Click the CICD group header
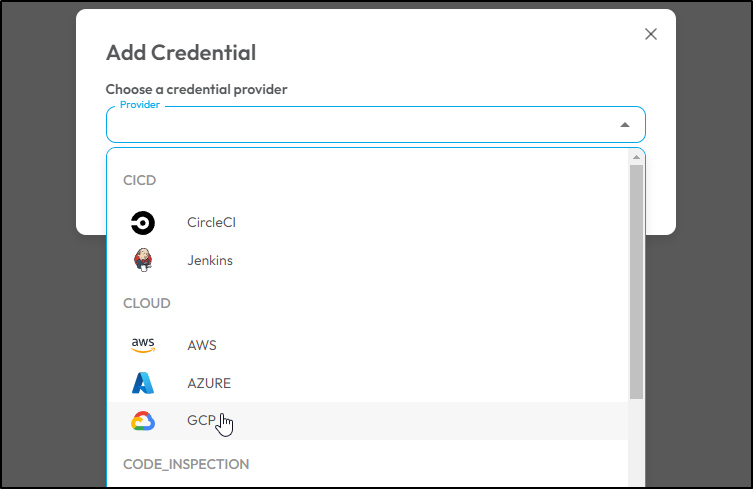The height and width of the screenshot is (489, 753). (139, 181)
